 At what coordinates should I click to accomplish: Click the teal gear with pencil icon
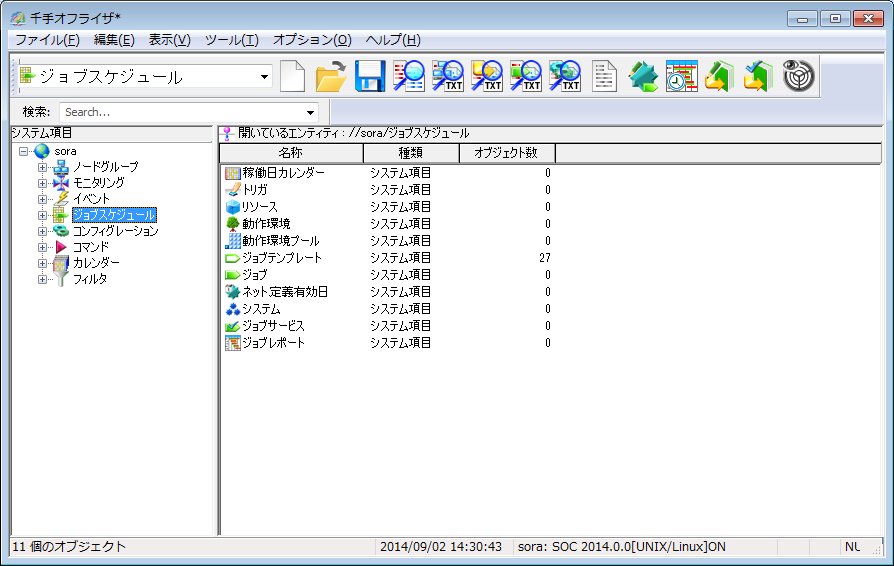643,76
